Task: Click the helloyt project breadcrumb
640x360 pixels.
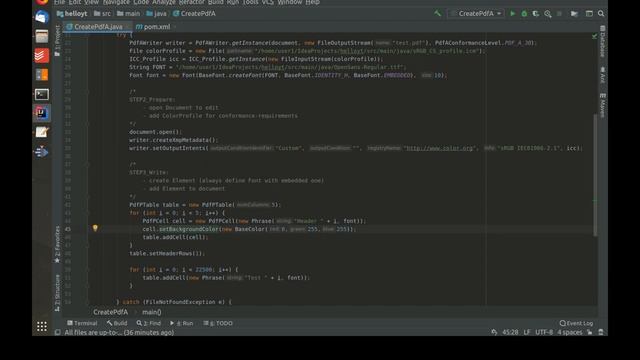Action: 72,13
